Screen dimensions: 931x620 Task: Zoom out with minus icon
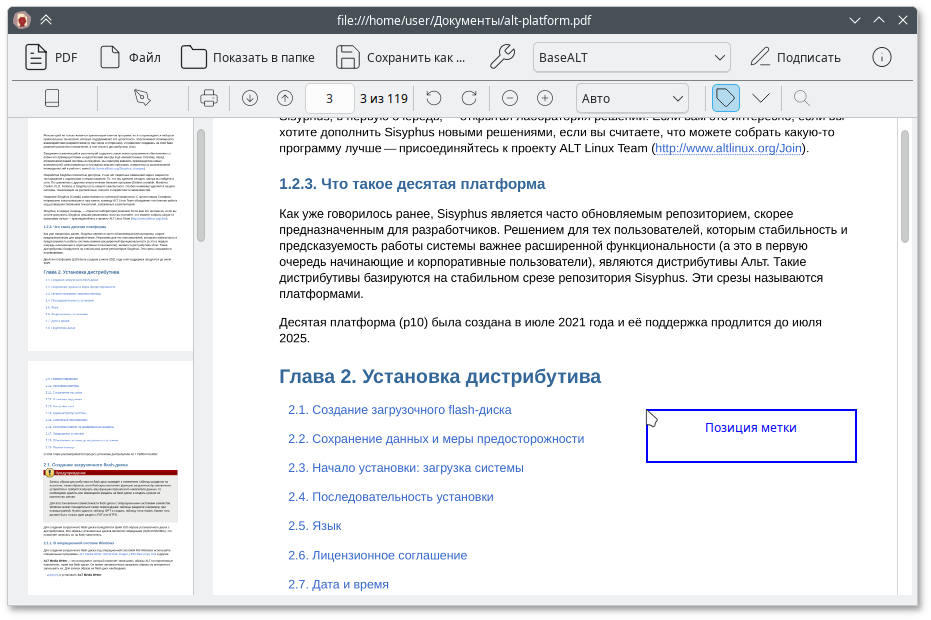coord(510,98)
